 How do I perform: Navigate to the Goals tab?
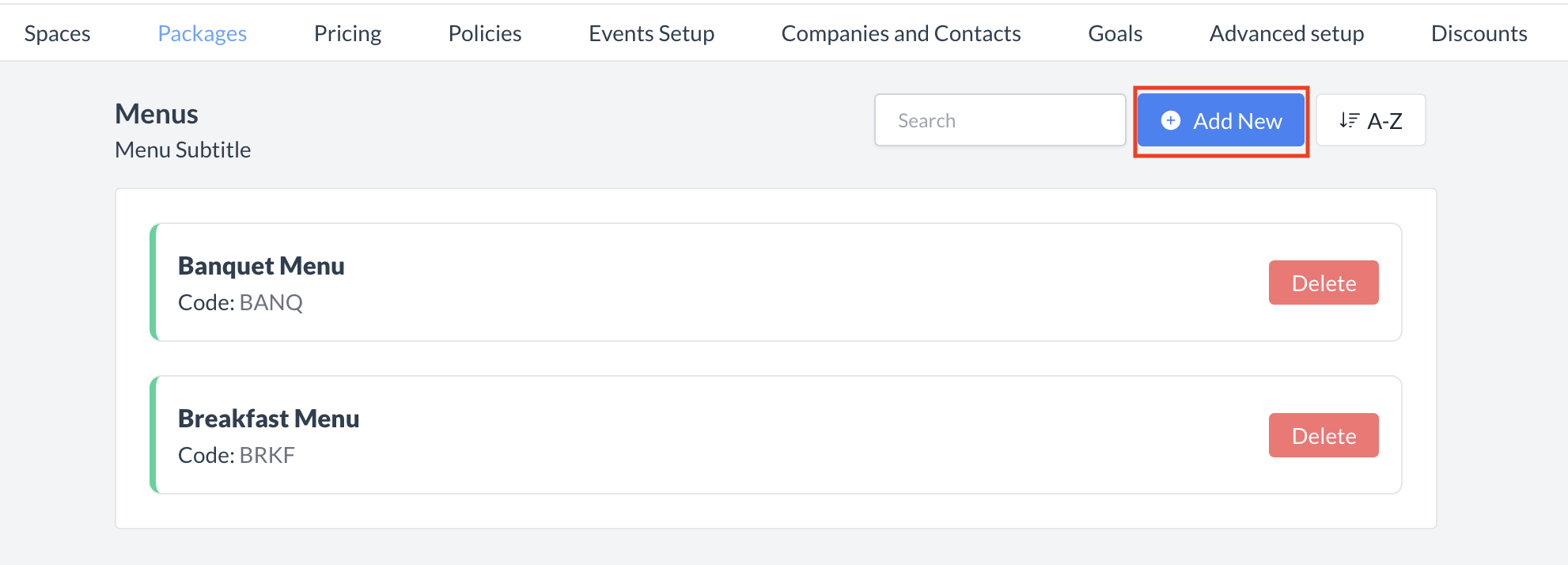1115,33
